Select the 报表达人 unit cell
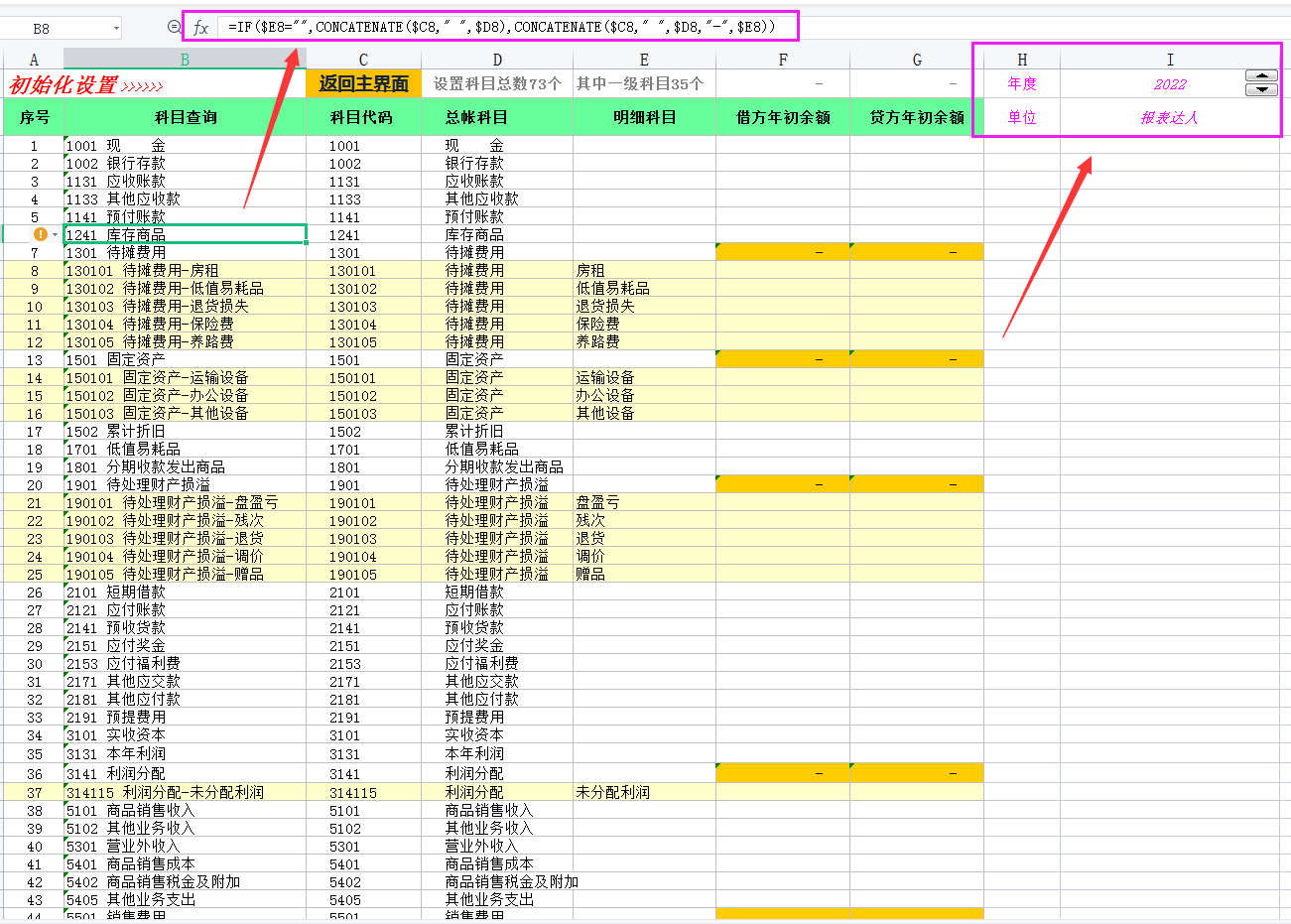The height and width of the screenshot is (924, 1291). 1169,117
